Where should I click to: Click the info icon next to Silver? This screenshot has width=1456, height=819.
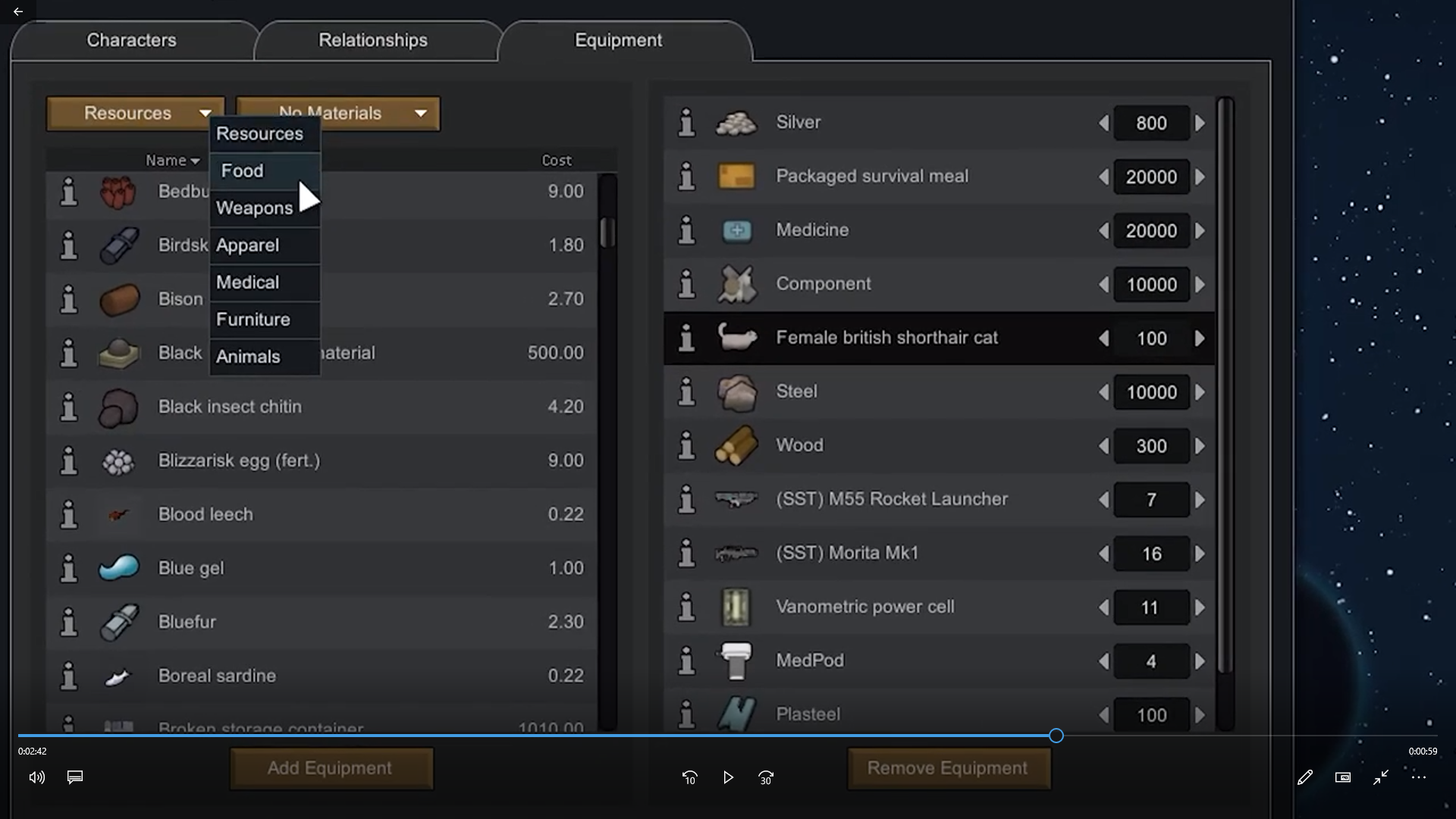point(686,123)
